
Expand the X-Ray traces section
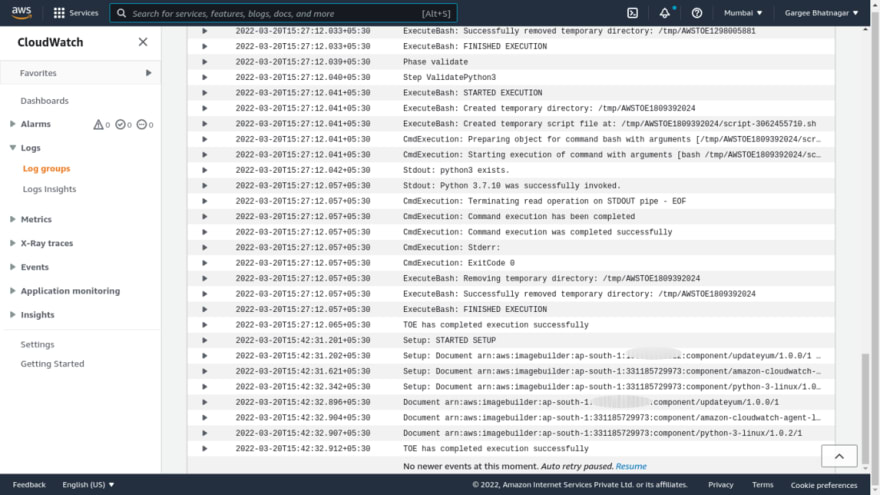12,243
